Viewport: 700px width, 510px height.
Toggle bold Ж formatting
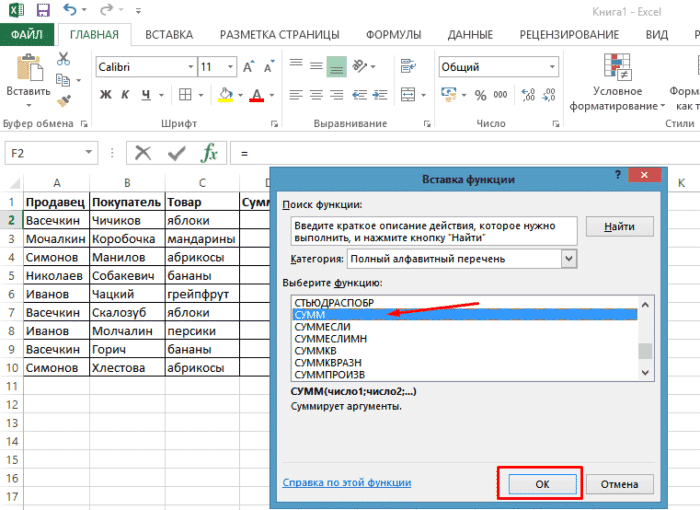[x=106, y=96]
